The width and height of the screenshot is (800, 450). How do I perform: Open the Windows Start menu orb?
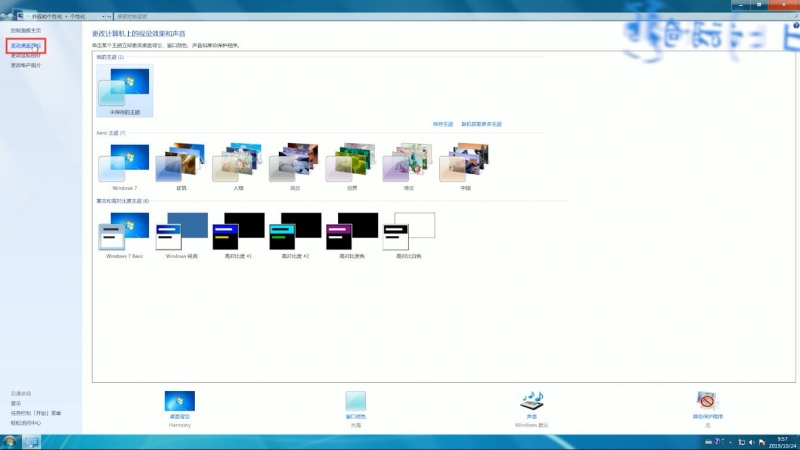click(9, 442)
